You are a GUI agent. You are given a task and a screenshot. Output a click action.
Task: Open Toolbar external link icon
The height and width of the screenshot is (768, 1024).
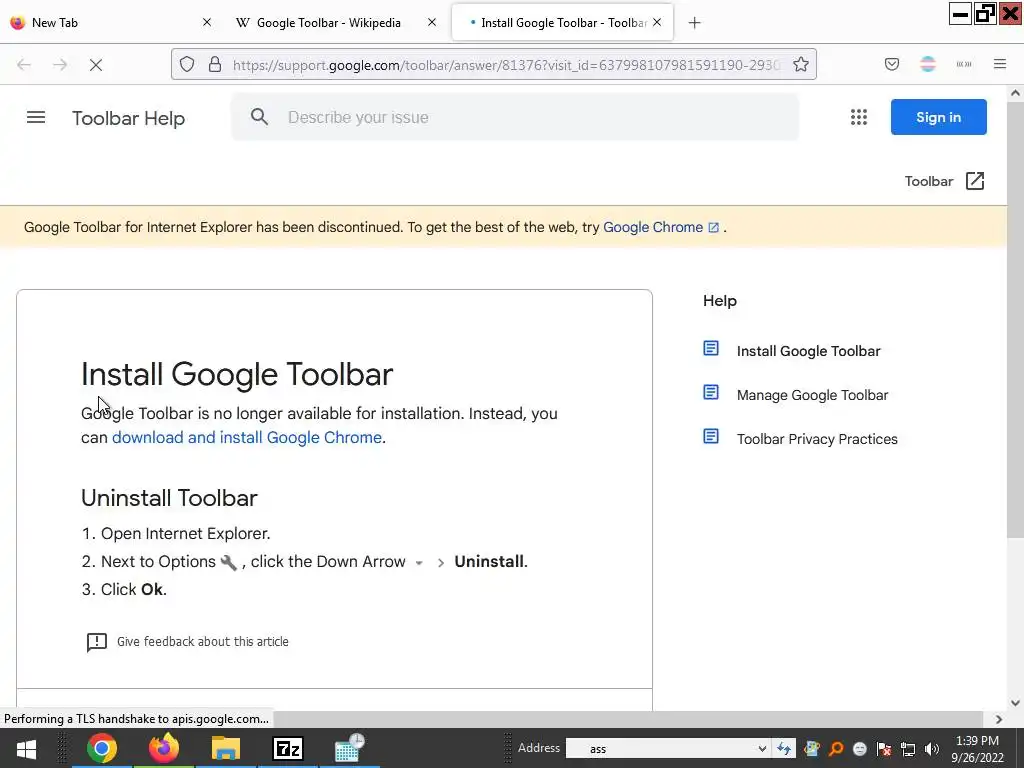pos(975,181)
